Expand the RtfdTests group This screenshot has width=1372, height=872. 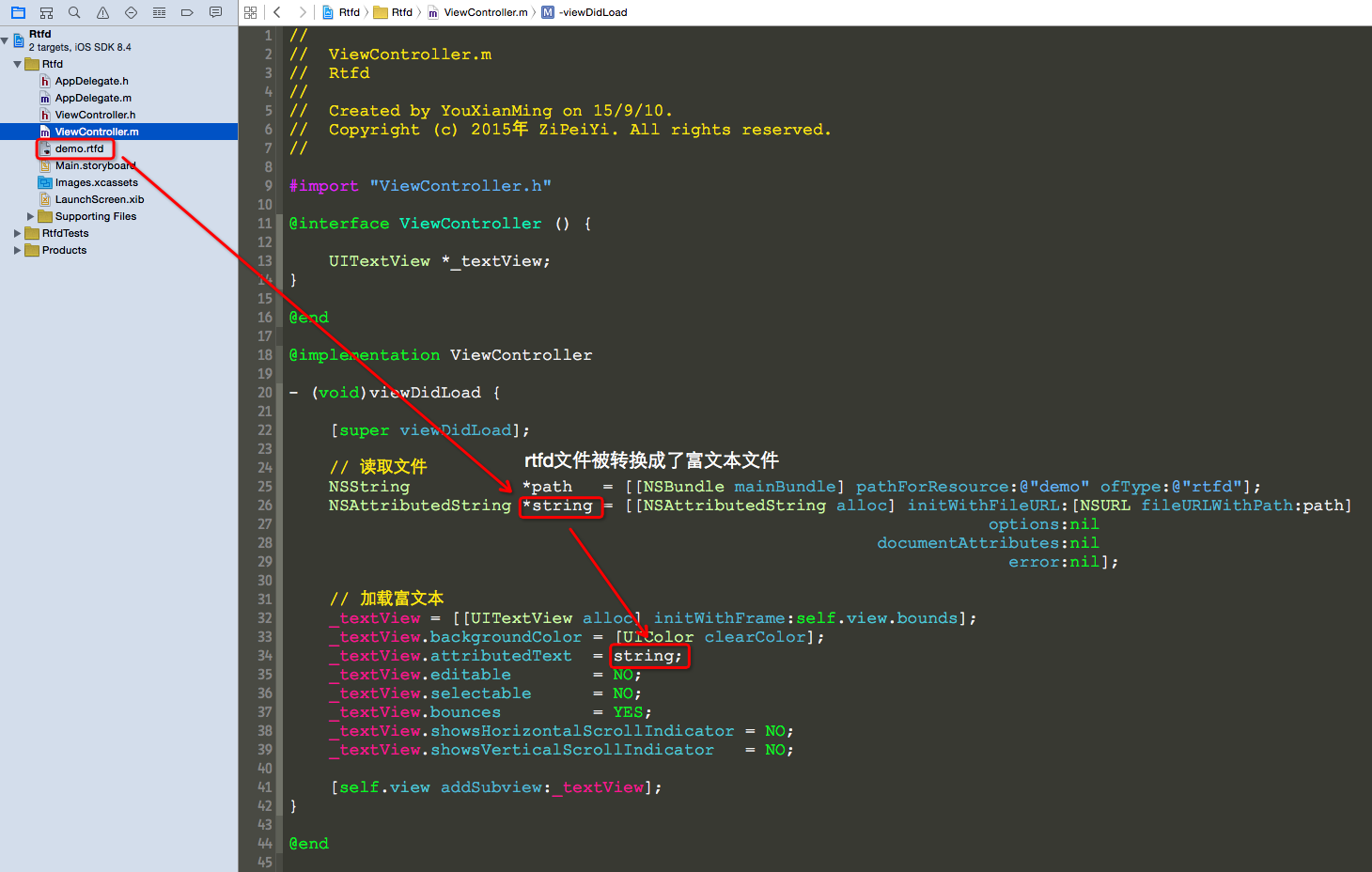(x=18, y=233)
